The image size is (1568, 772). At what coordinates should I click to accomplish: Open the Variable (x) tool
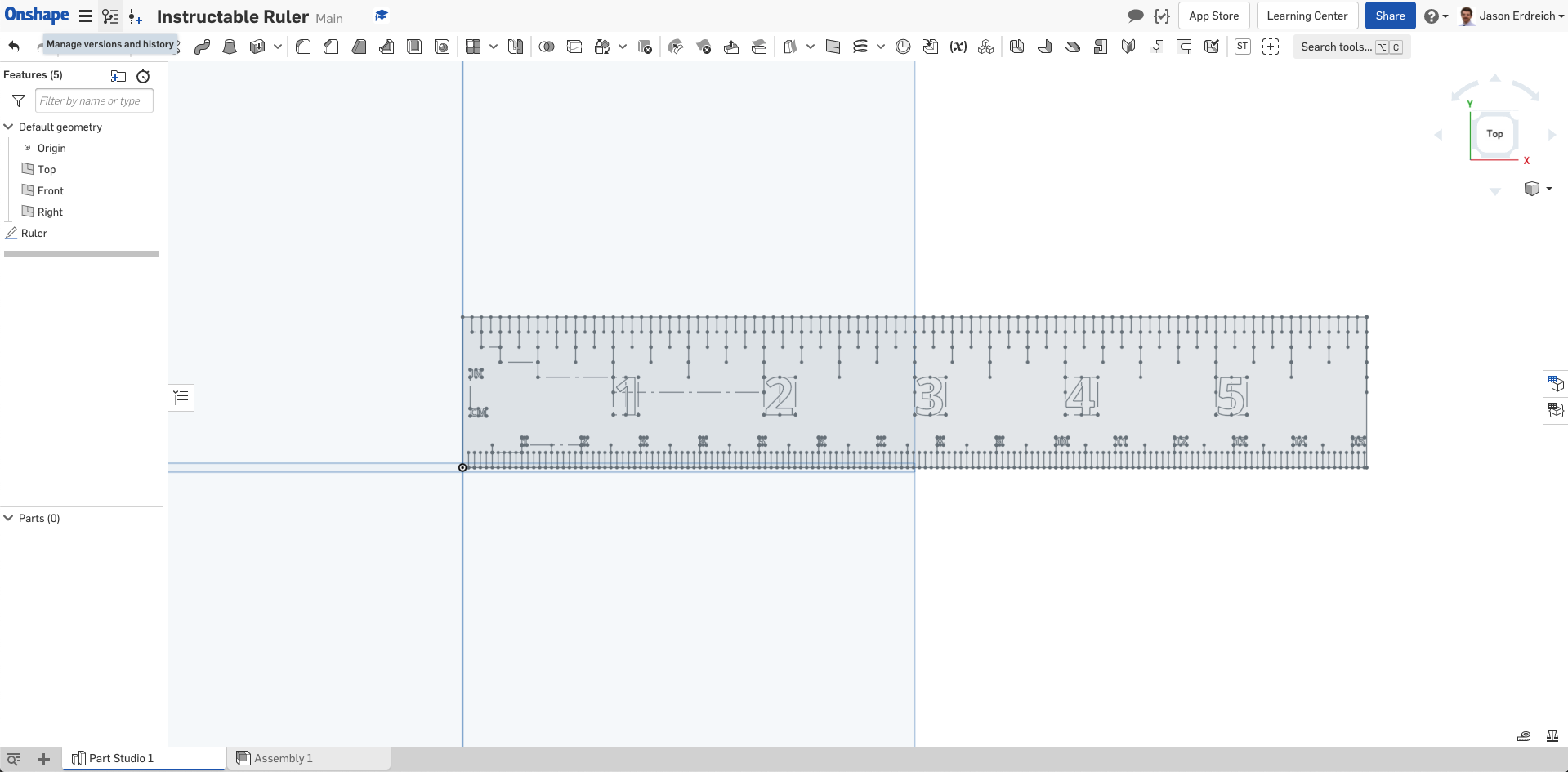pyautogui.click(x=958, y=47)
